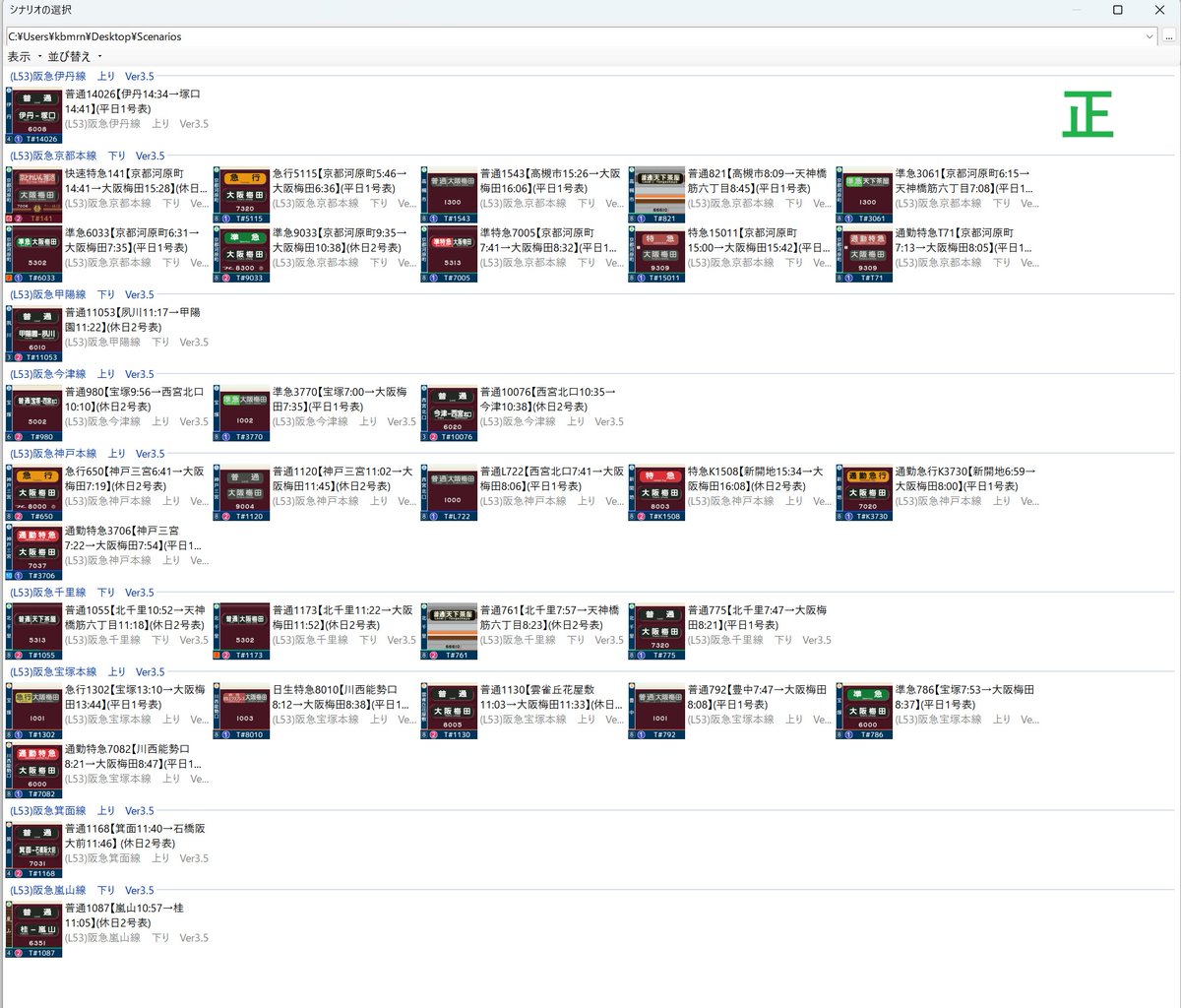
Task: Select 日生特急8010 川西能勢口 scenario thumbnail
Action: point(241,711)
